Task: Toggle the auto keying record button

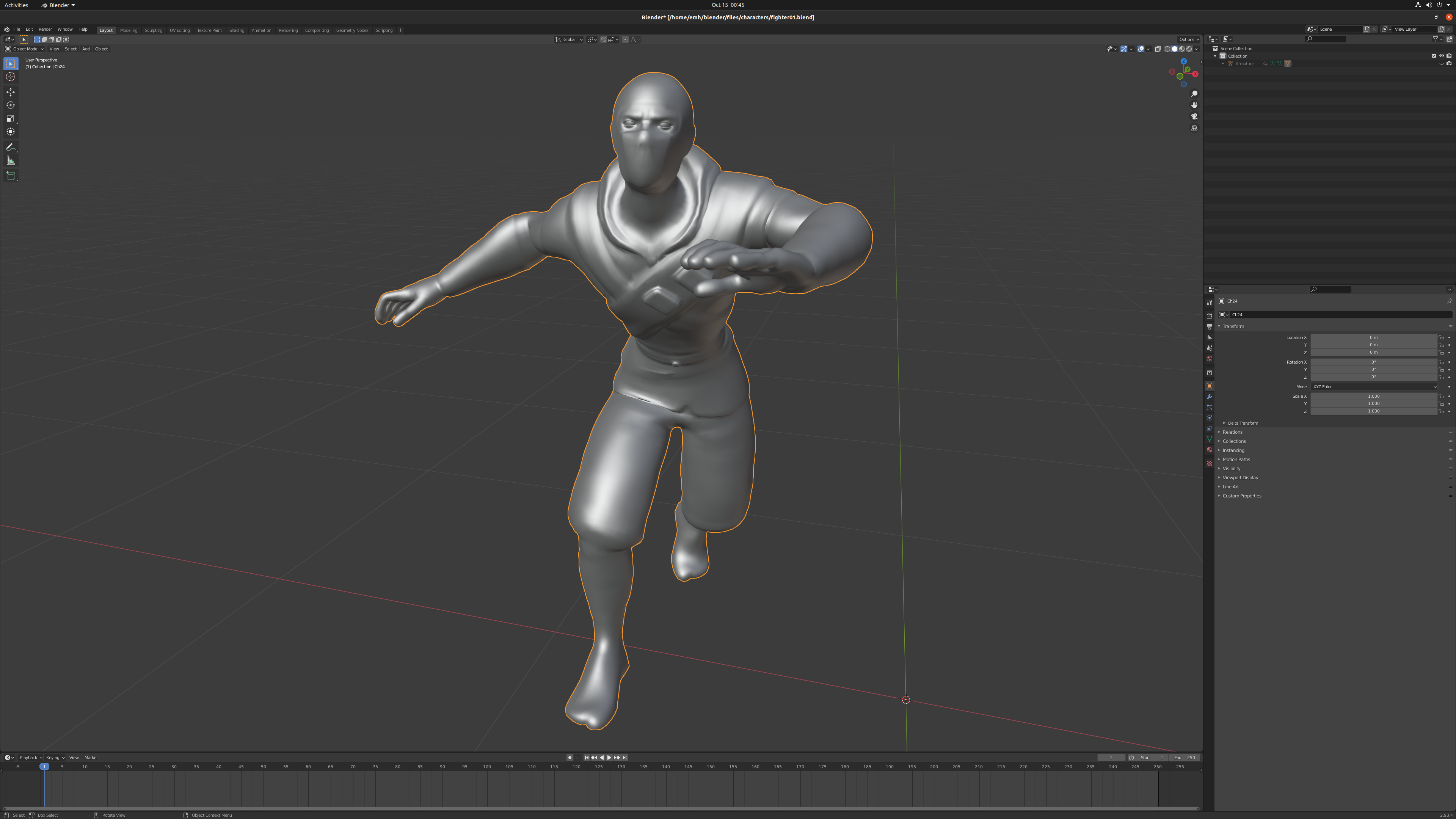Action: coord(570,758)
